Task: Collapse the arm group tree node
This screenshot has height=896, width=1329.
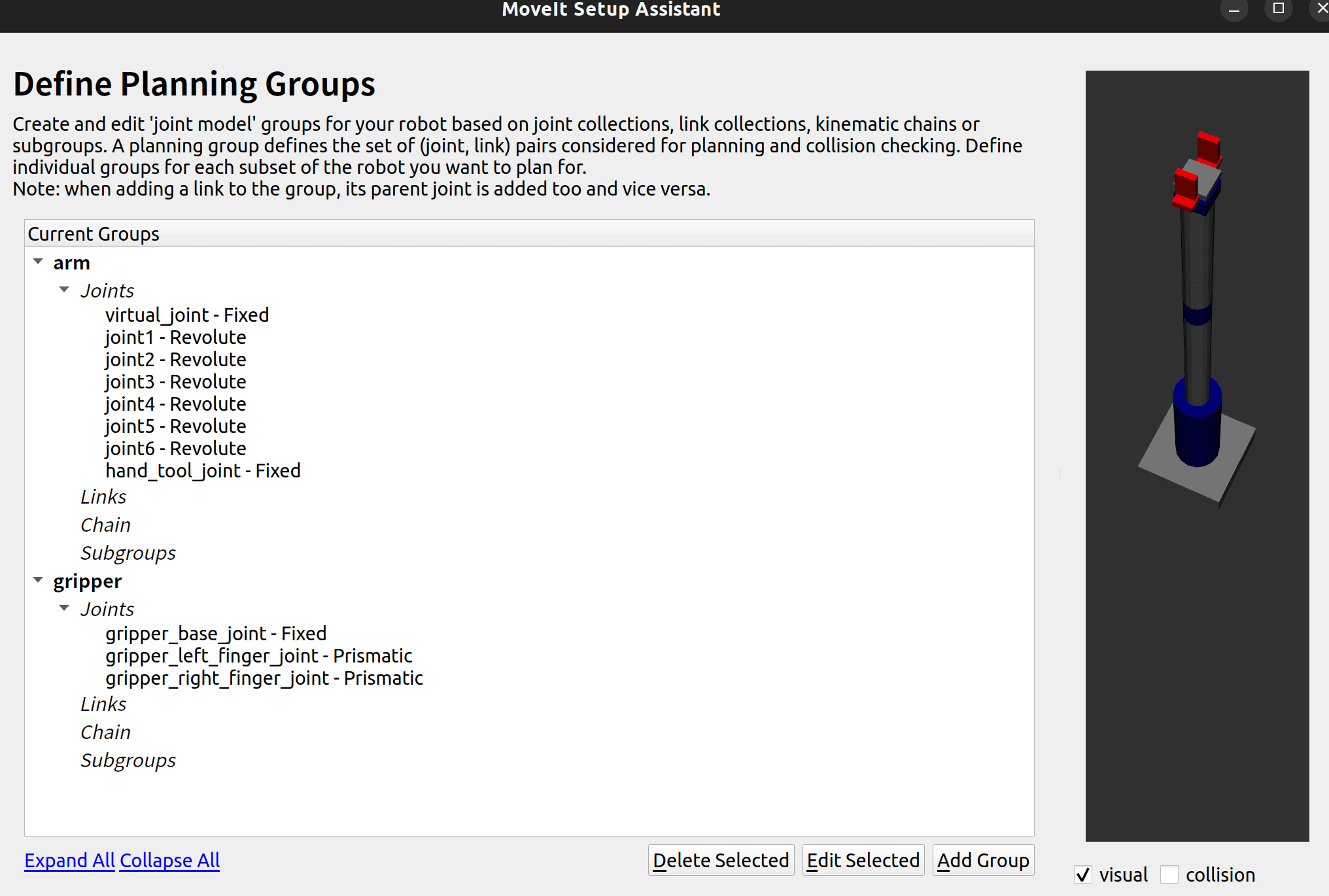Action: [x=38, y=262]
